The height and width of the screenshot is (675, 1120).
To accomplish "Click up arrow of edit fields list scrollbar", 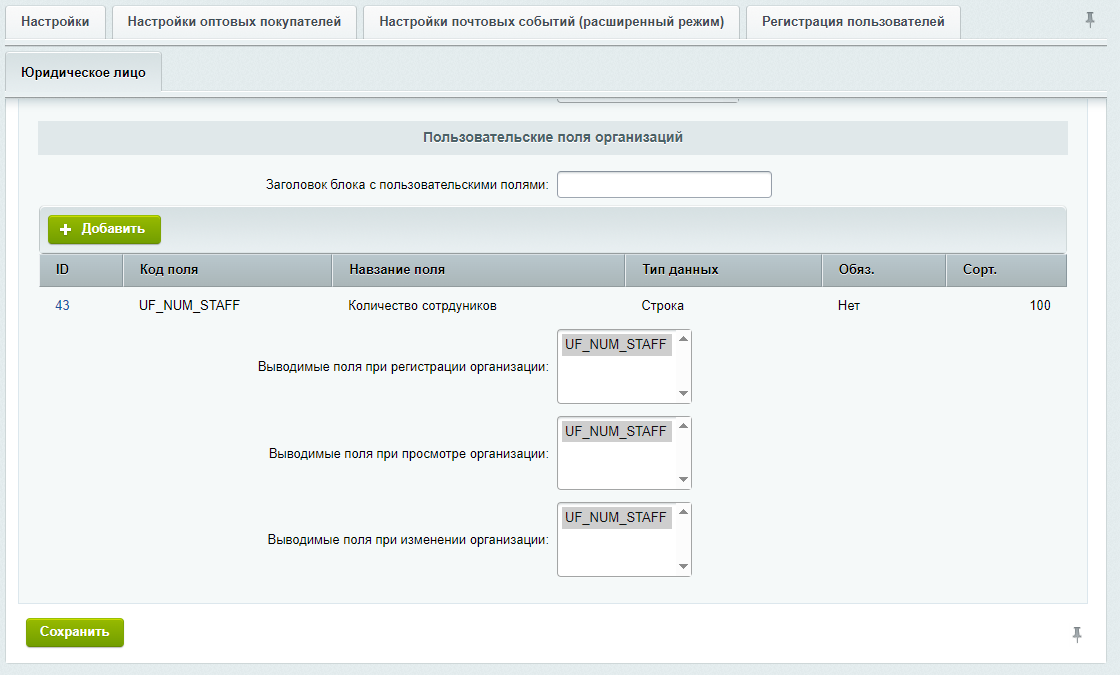I will point(683,511).
